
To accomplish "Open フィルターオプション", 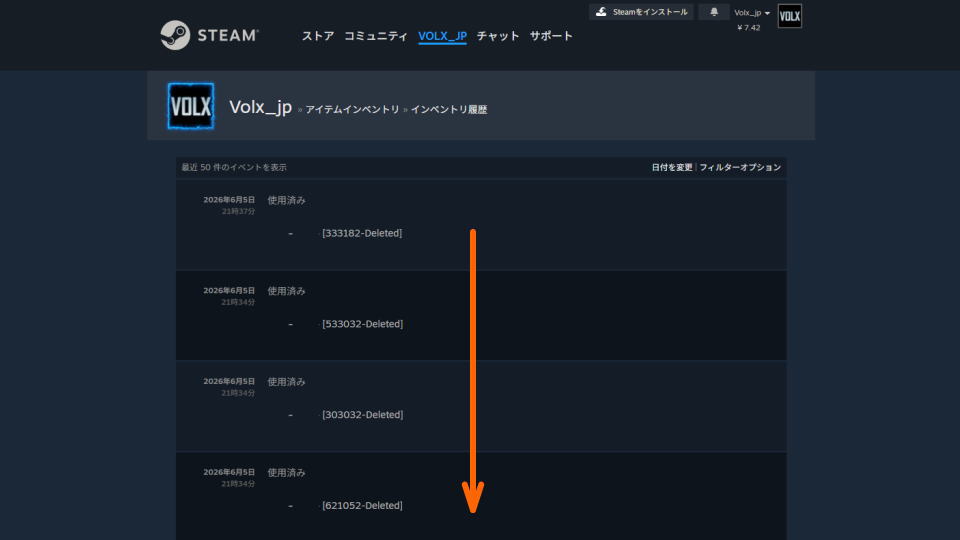I will pyautogui.click(x=740, y=167).
